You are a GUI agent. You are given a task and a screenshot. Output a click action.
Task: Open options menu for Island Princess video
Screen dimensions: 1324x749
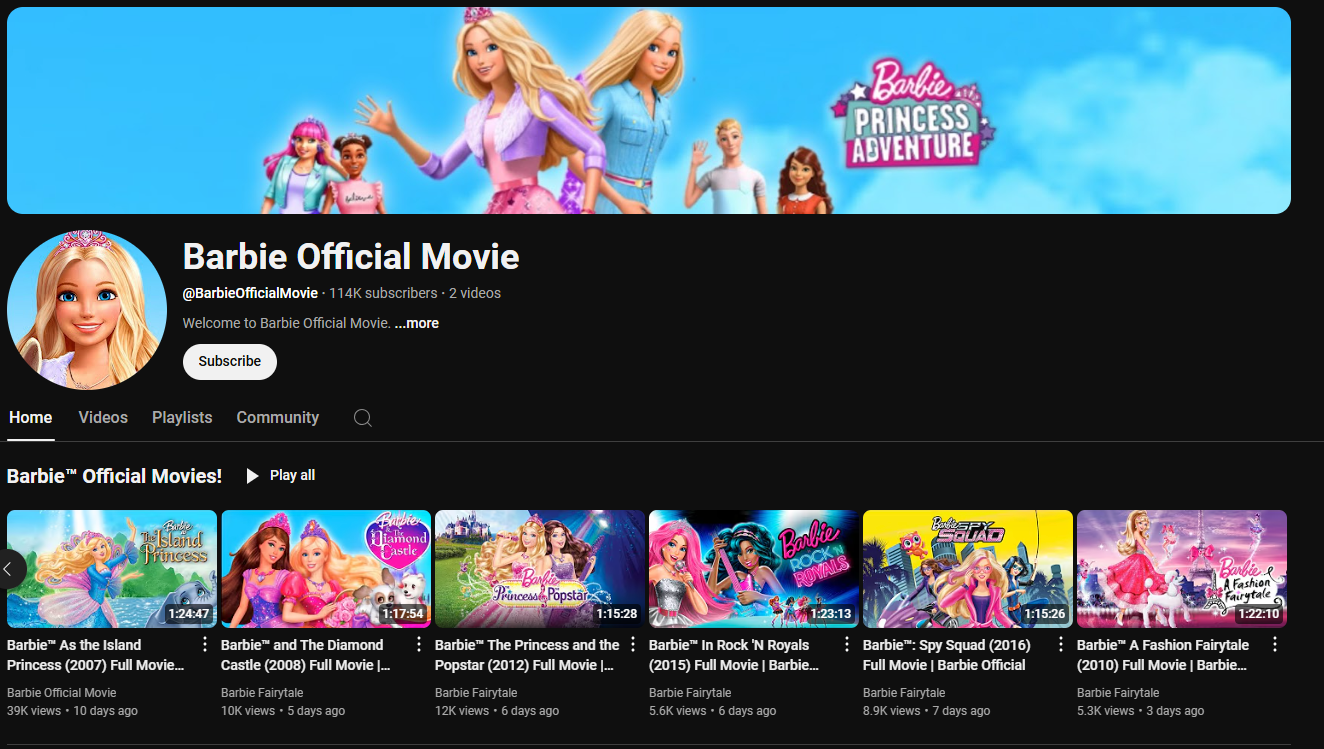(x=205, y=645)
